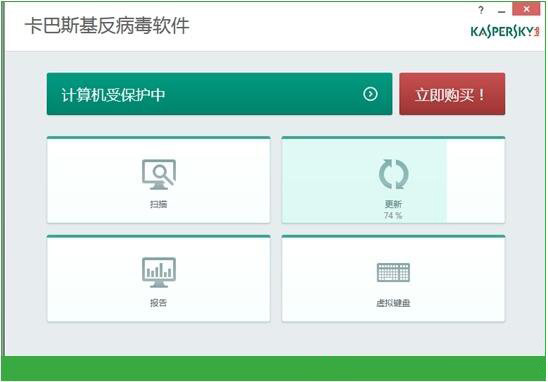Click the Kaspersky logo

click(x=505, y=31)
